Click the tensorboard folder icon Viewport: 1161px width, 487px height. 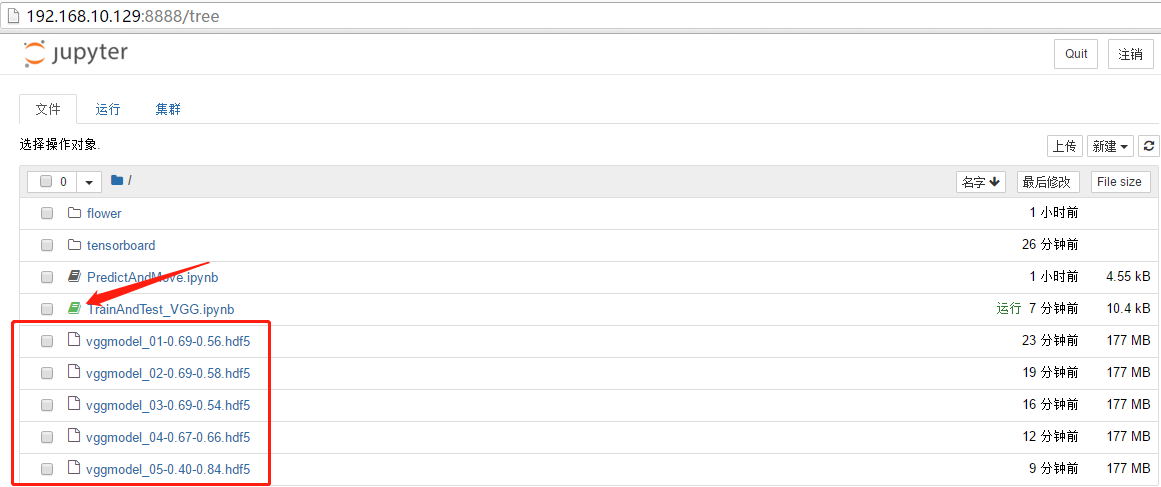click(74, 245)
